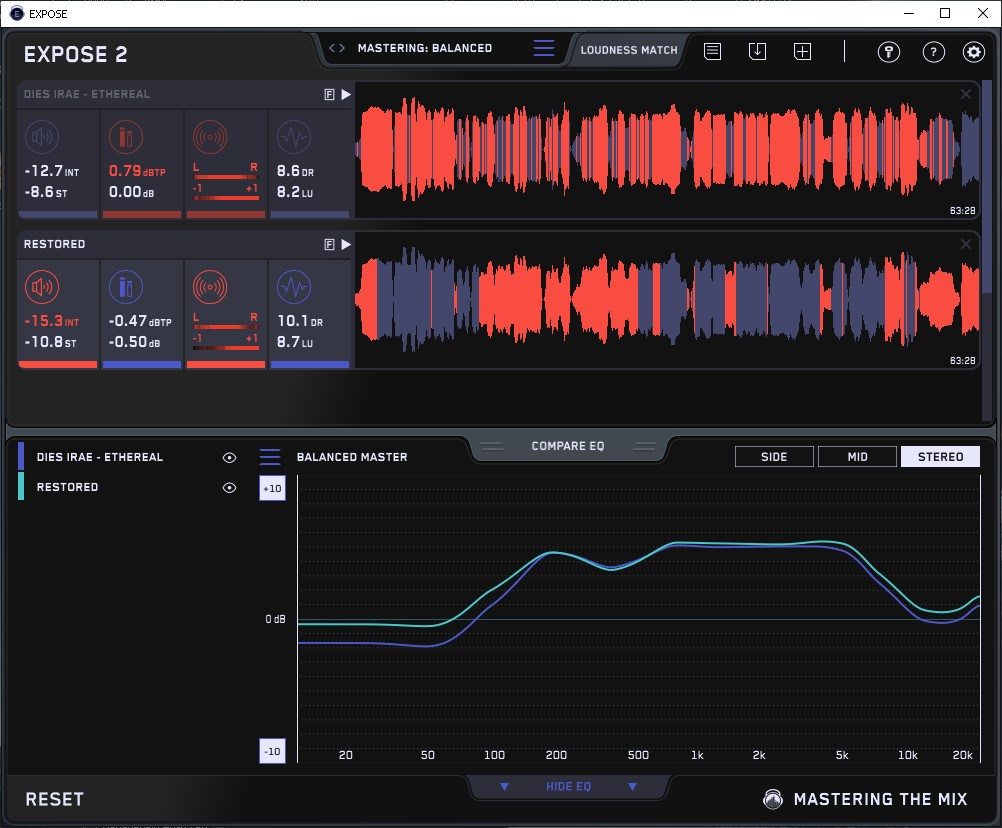The height and width of the screenshot is (828, 1002).
Task: Remove the Dies Irae - Ethereal track
Action: pyautogui.click(x=966, y=95)
